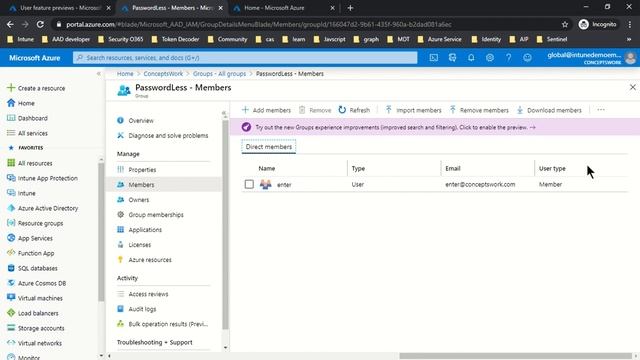This screenshot has width=640, height=360.
Task: Open the Sentinel bookmark folder
Action: pos(552,39)
